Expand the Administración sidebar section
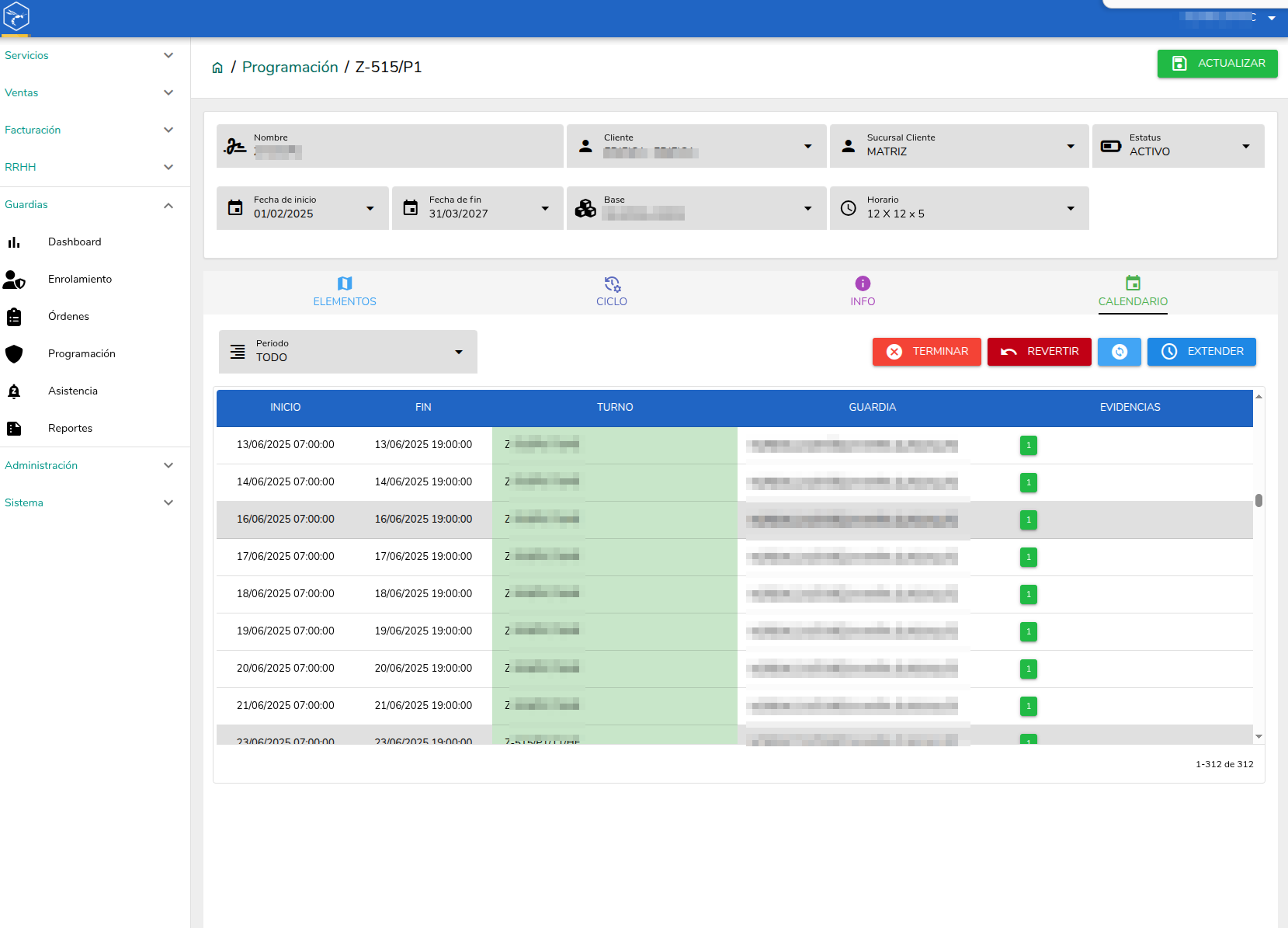The width and height of the screenshot is (1288, 928). (x=95, y=466)
